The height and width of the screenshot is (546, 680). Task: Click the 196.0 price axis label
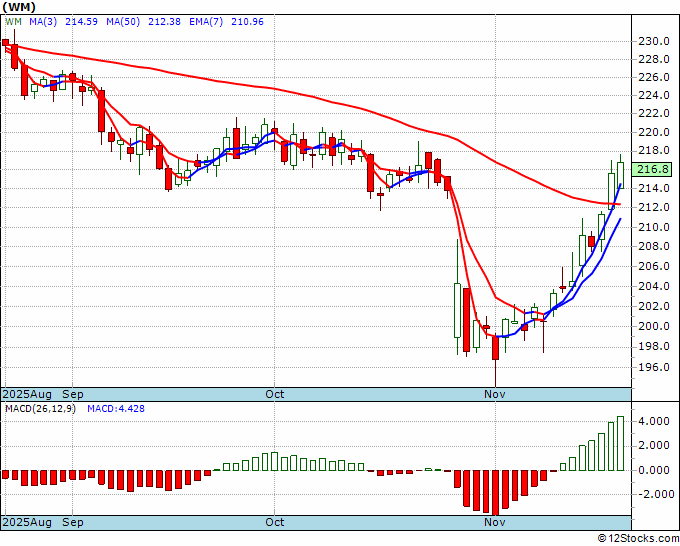click(x=654, y=367)
